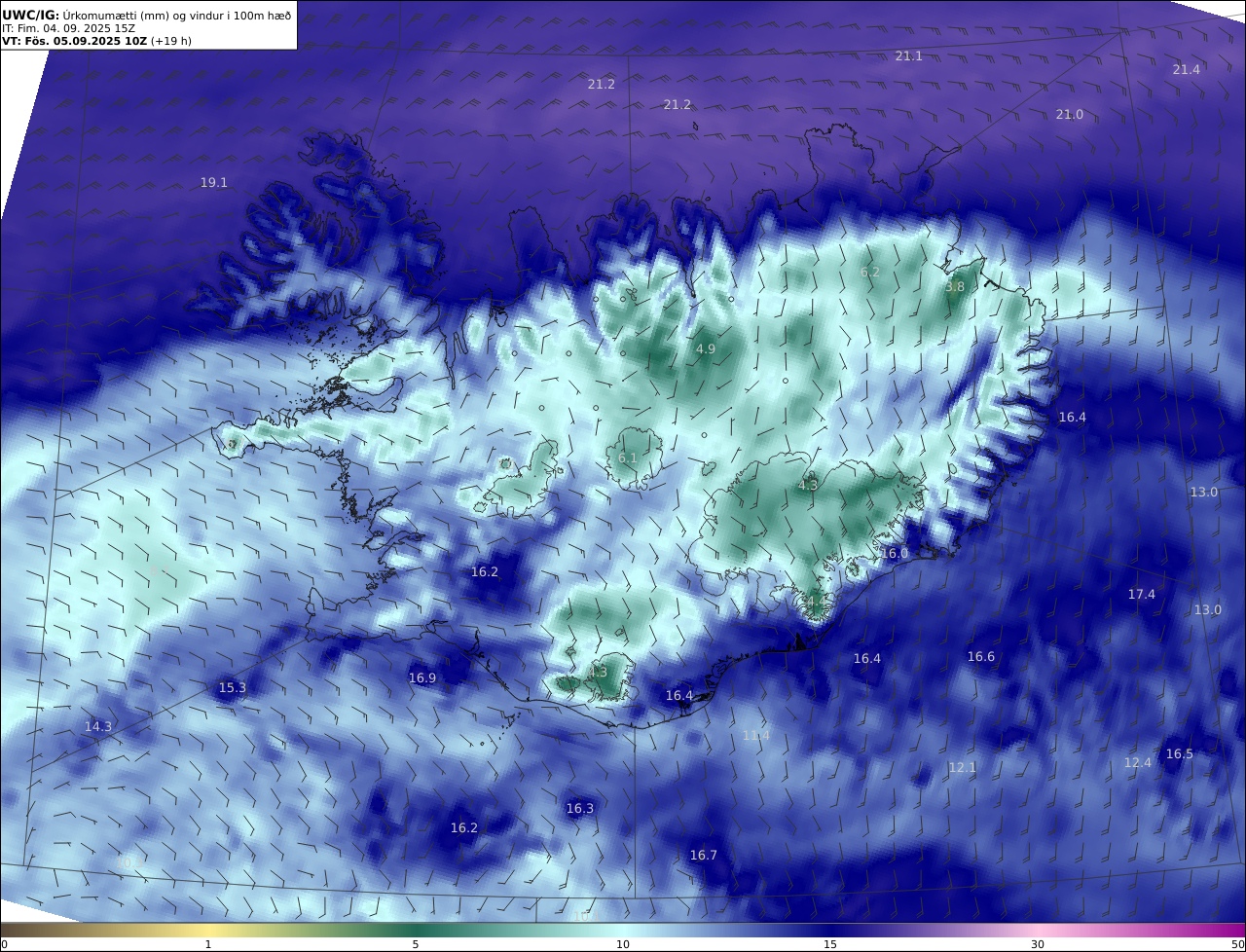This screenshot has width=1246, height=952.
Task: Click the 21.4 wind value label
Action: click(x=1186, y=70)
